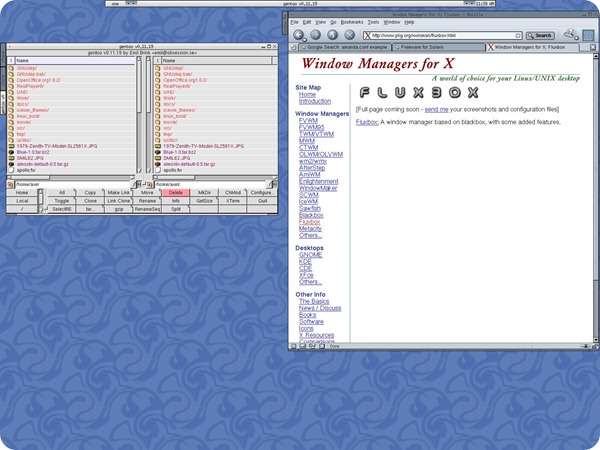Select Window Managers for X: Fluxbox tab
The height and width of the screenshot is (450, 600).
coord(532,47)
